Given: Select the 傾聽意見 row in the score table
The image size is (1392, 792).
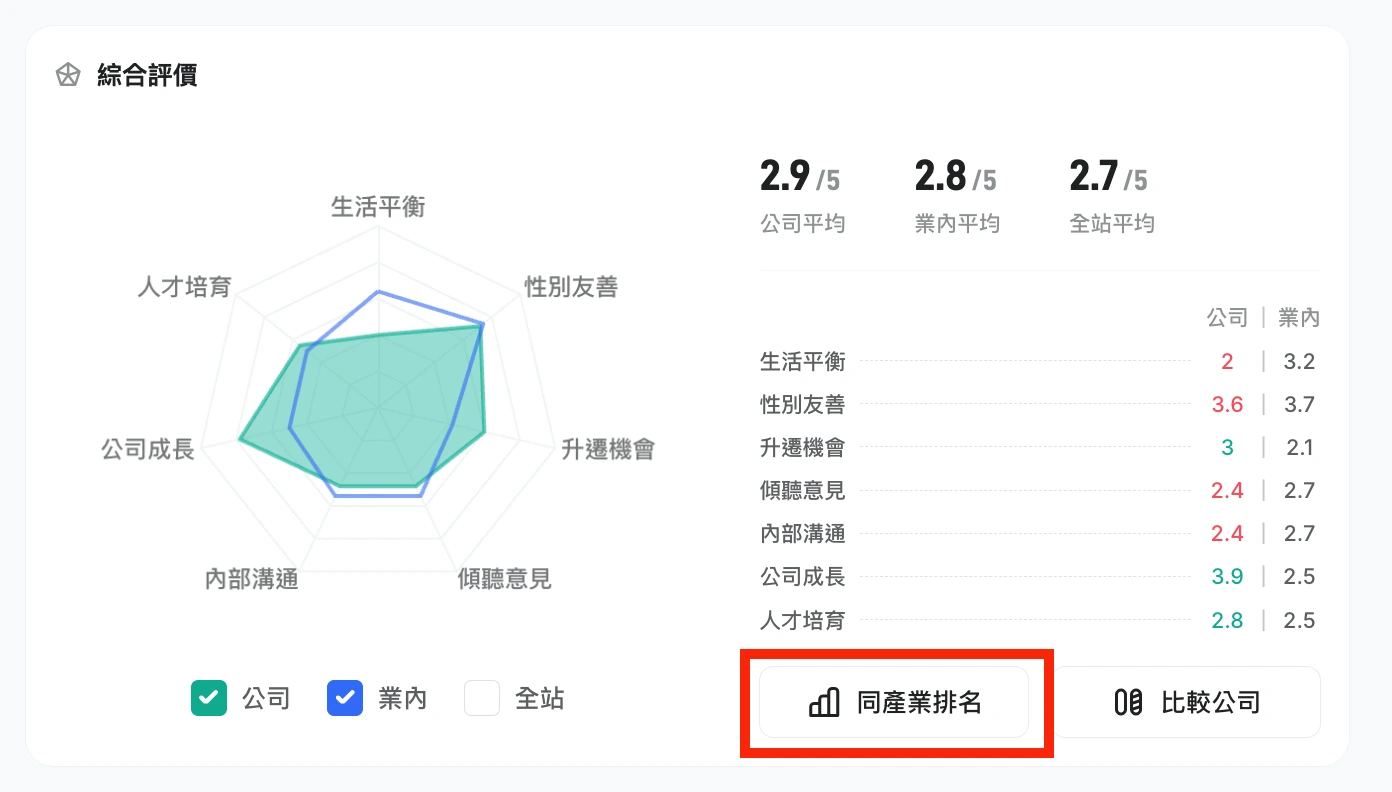Looking at the screenshot, I should [x=1040, y=491].
